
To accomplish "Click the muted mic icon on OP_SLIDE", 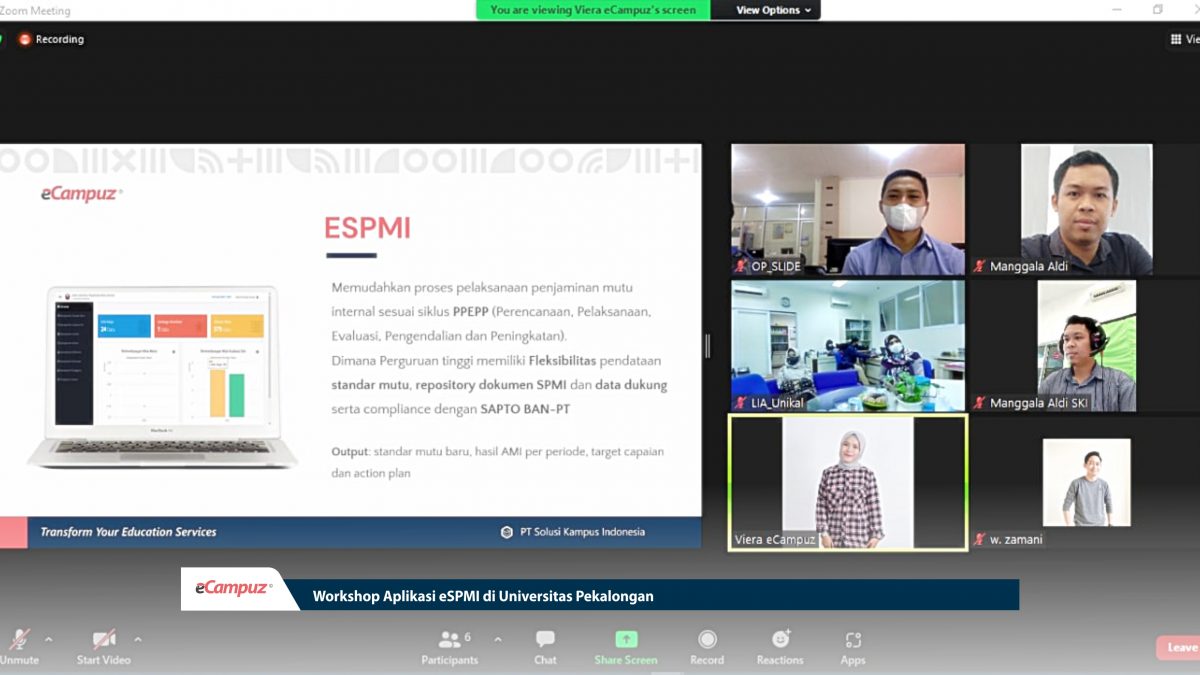I will (x=741, y=266).
